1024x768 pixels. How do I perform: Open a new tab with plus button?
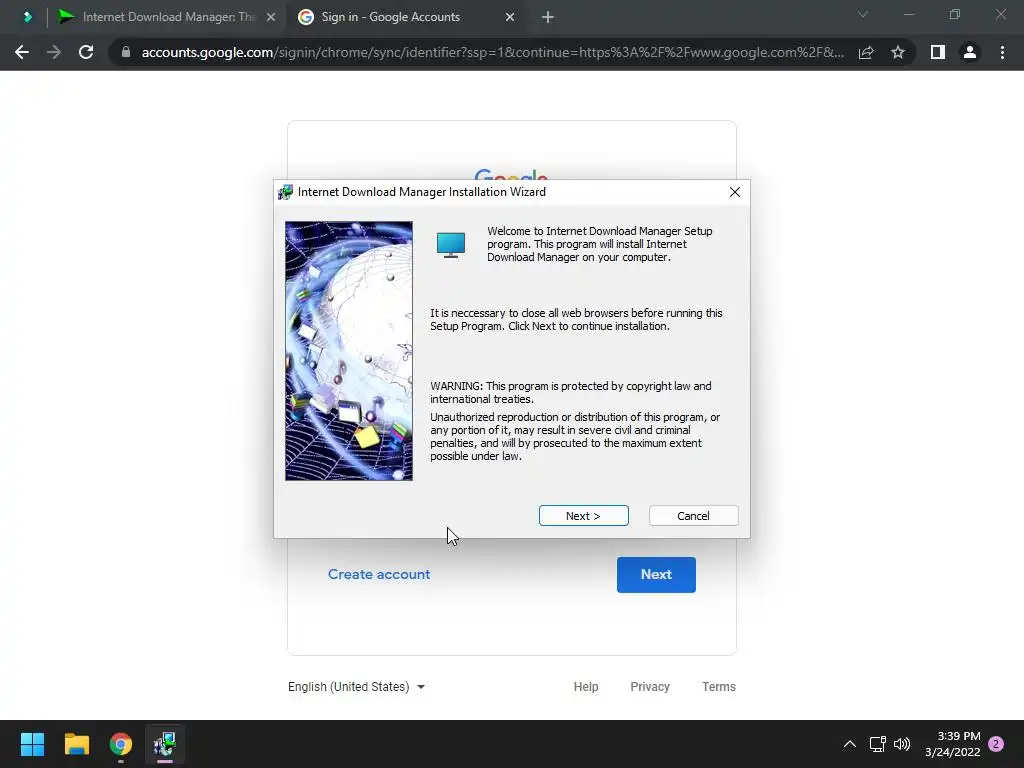[548, 17]
